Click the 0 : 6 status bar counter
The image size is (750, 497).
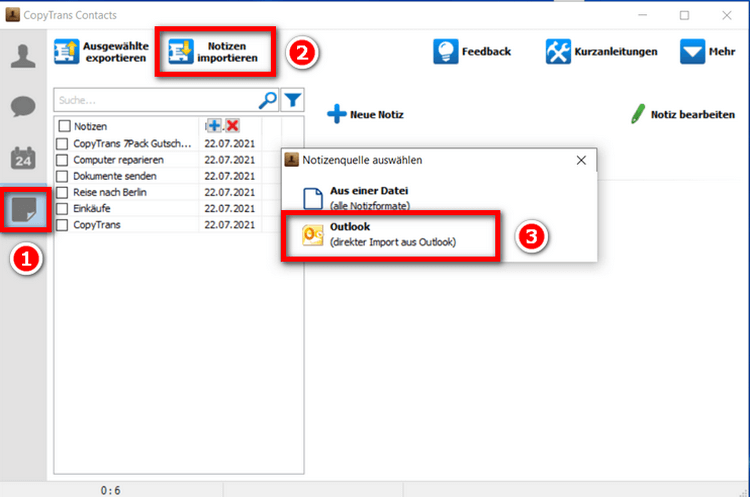coord(110,490)
